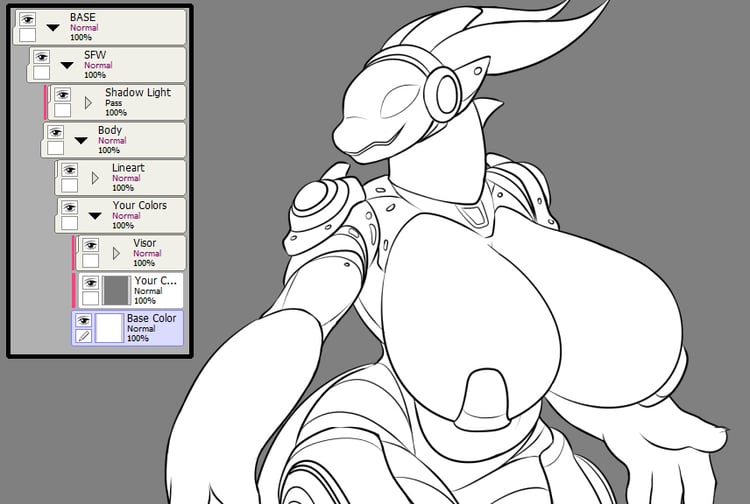Select the Your Colors folder name

140,205
